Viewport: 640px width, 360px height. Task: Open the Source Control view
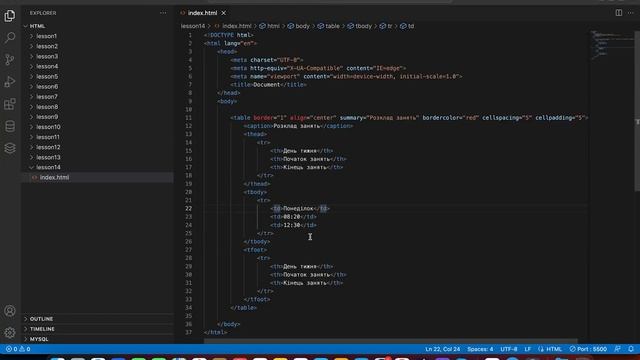click(10, 60)
